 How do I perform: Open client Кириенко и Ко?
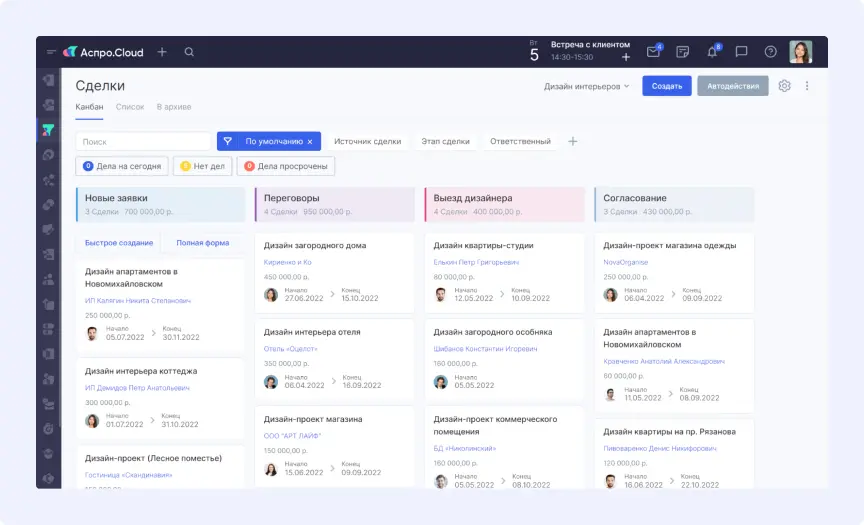[288, 262]
